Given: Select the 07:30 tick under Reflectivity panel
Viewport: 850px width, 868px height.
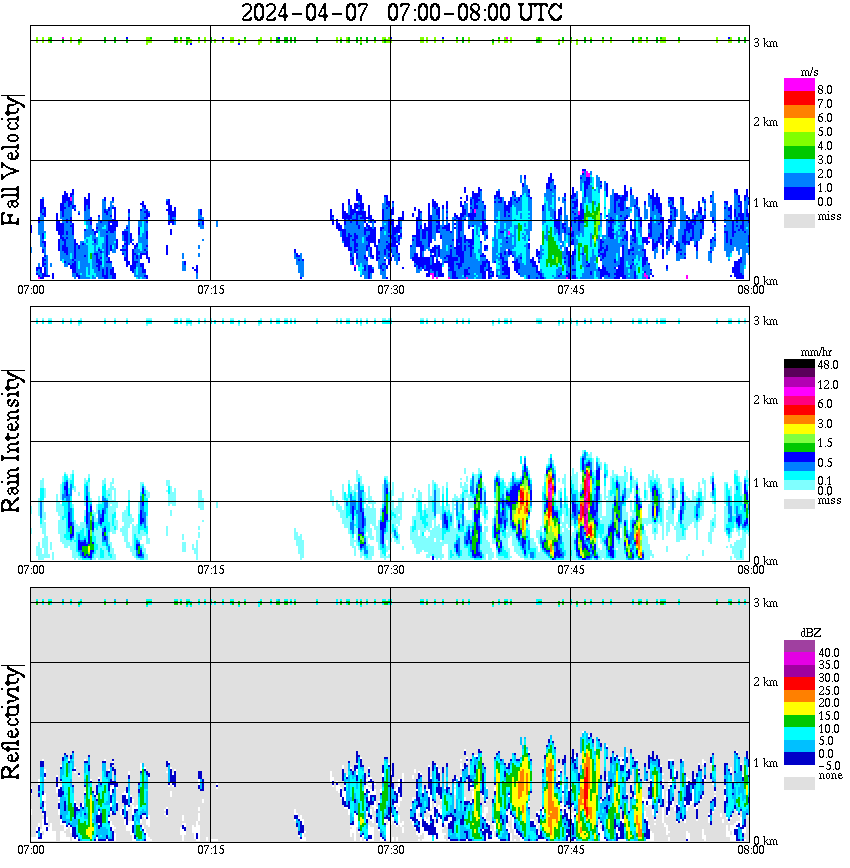Looking at the screenshot, I should [x=390, y=850].
